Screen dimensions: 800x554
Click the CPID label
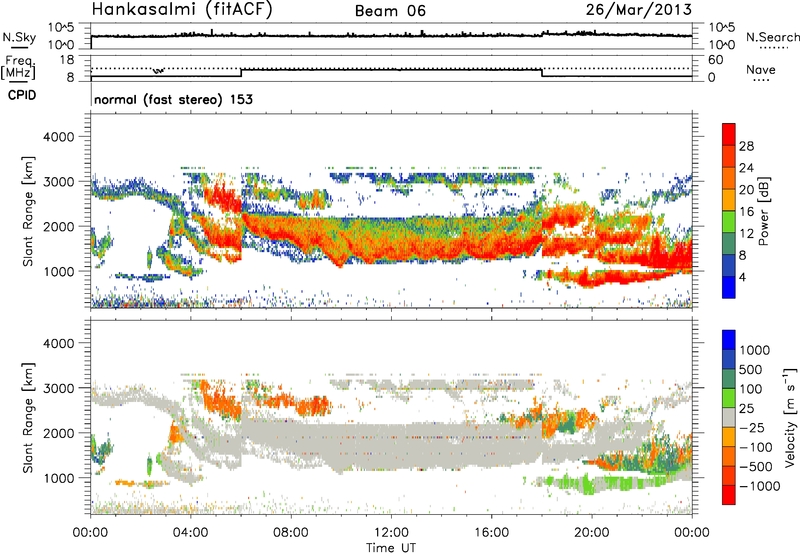[22, 95]
